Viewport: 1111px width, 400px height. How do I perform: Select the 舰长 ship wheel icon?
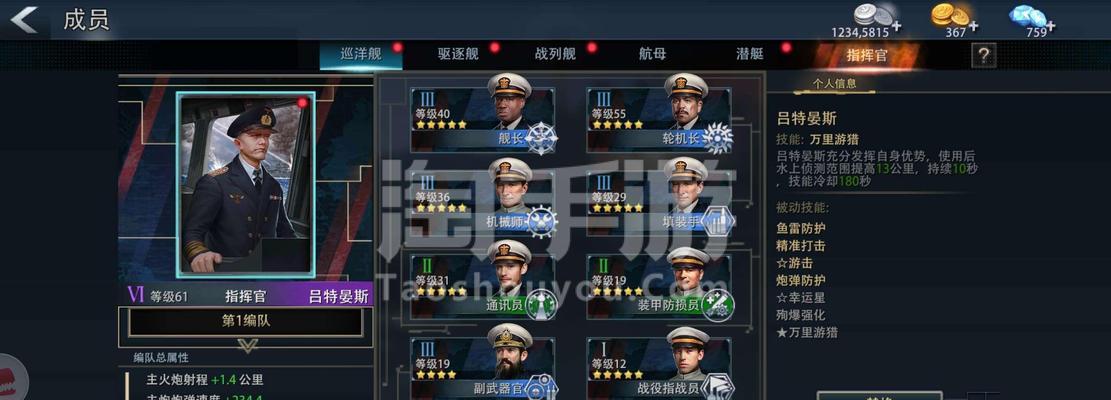541,138
